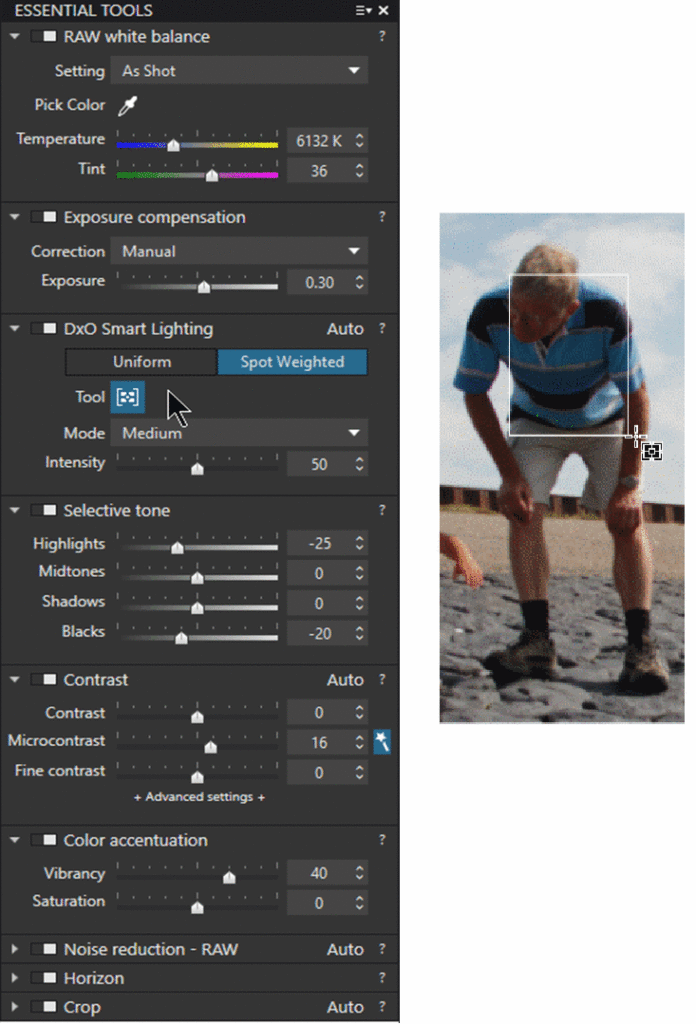Click the Temperature value field 6132 K

(x=319, y=140)
